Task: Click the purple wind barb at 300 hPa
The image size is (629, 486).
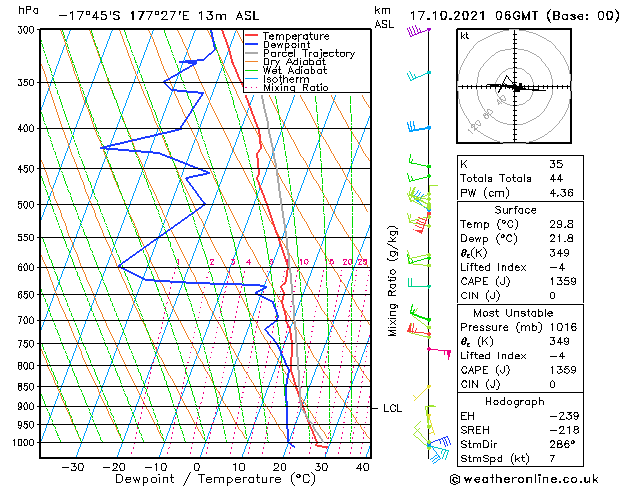Action: point(418,31)
